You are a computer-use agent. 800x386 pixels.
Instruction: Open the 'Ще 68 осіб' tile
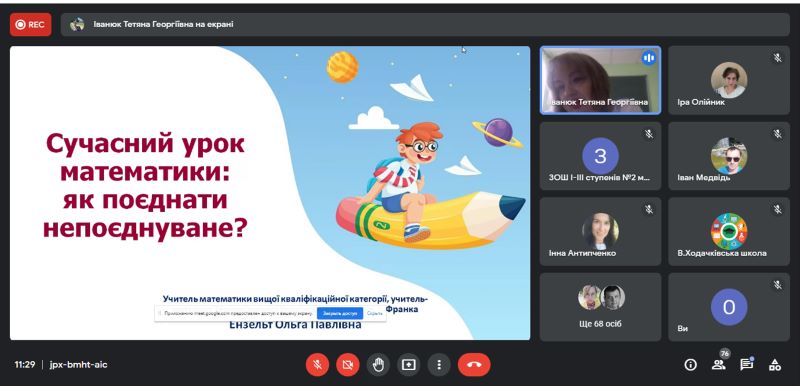tap(601, 306)
